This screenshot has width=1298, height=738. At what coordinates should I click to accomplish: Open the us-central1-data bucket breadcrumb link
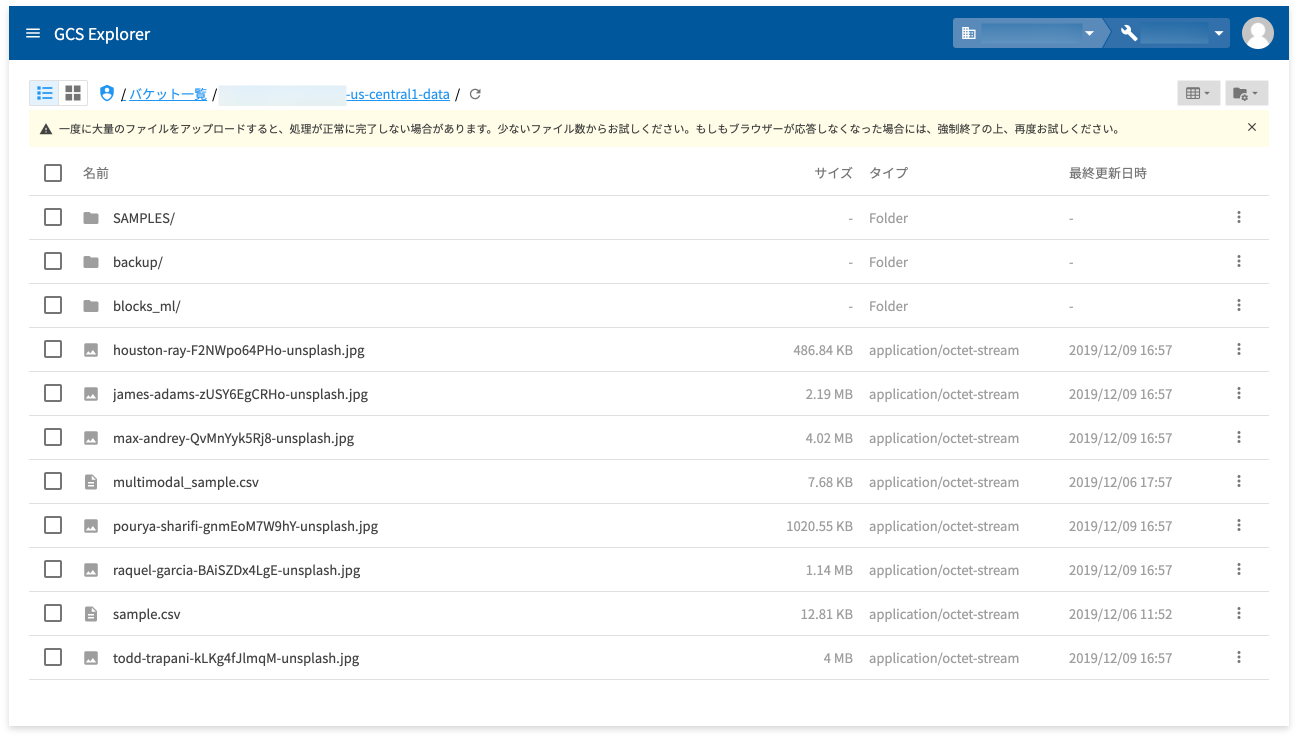[x=334, y=94]
